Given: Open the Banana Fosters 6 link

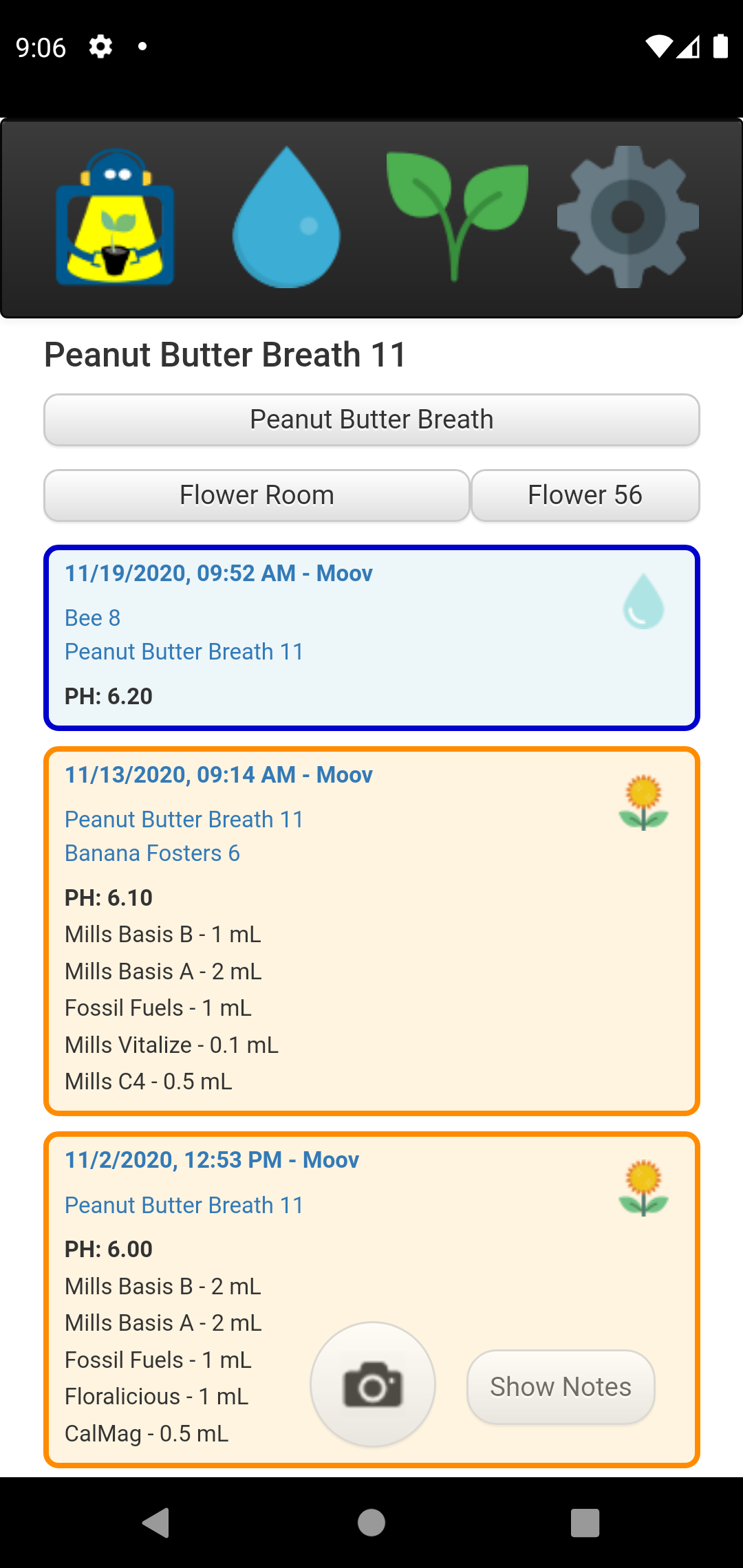Looking at the screenshot, I should tap(152, 853).
